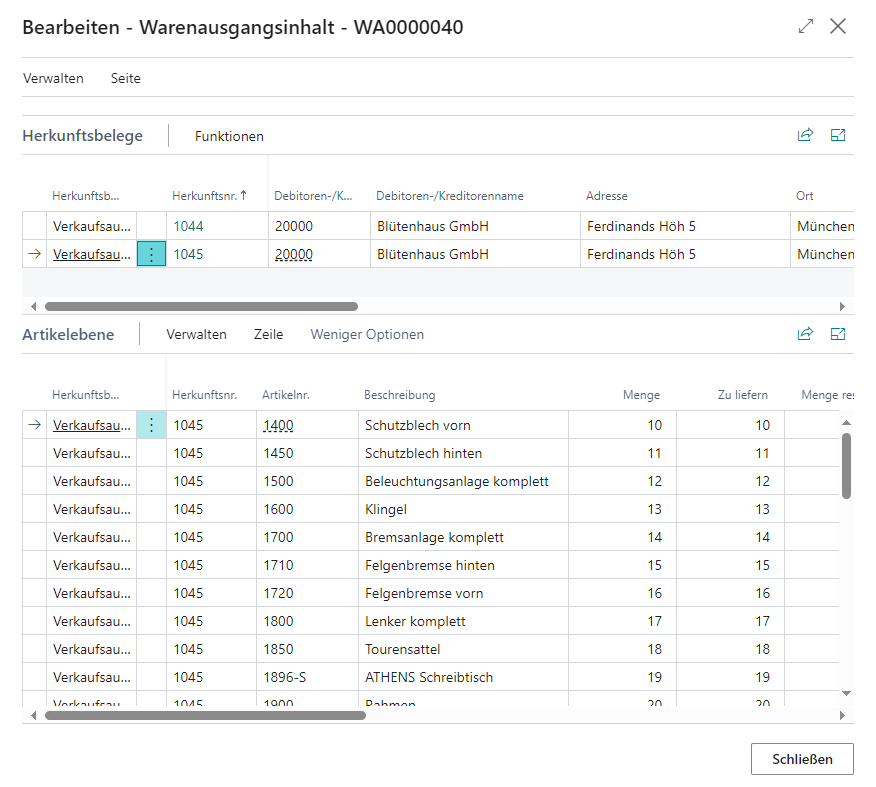This screenshot has height=787, width=876.
Task: Open row options for Schutzblech vorn line
Action: click(x=151, y=425)
